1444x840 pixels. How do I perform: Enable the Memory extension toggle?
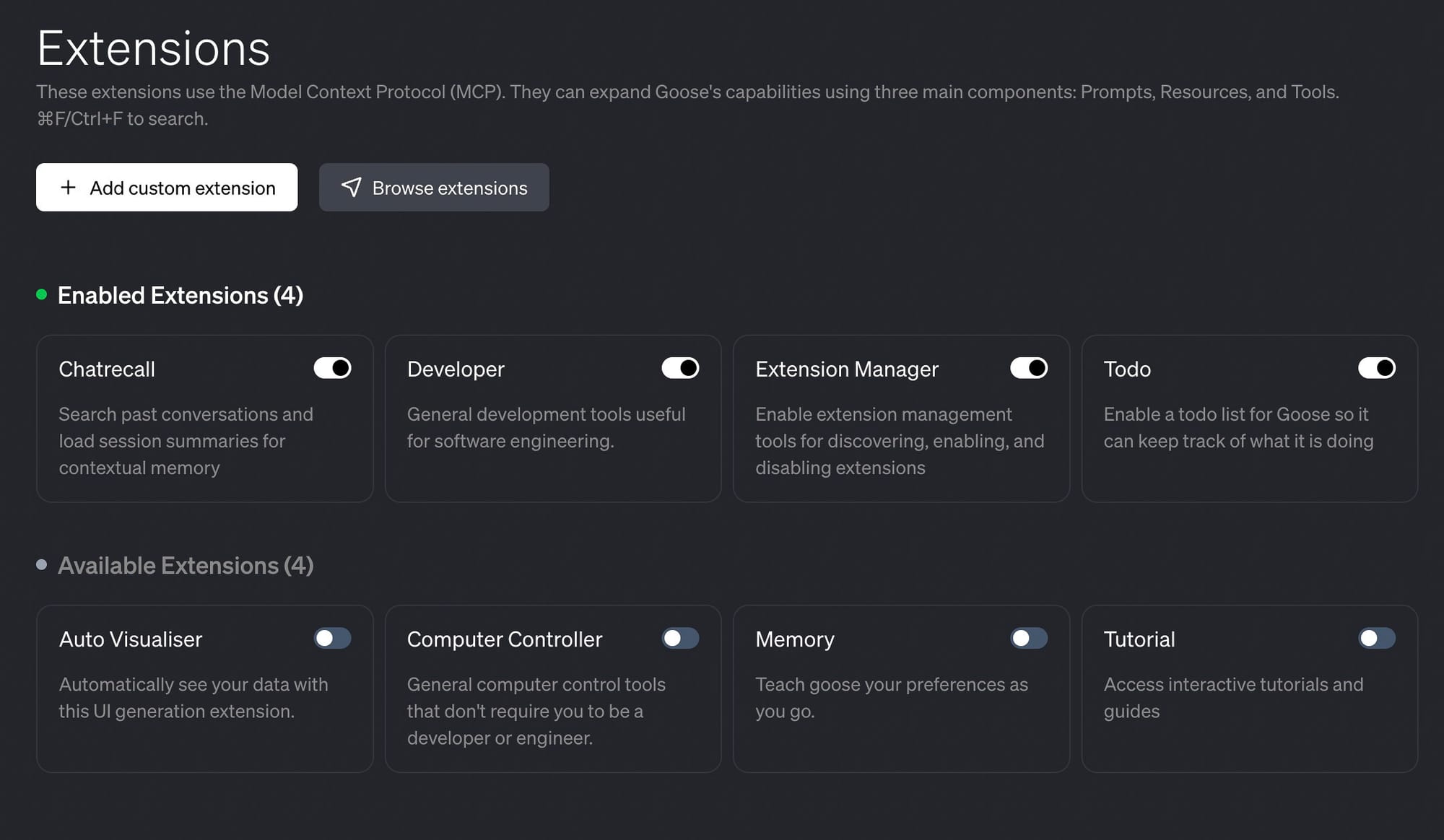coord(1028,639)
